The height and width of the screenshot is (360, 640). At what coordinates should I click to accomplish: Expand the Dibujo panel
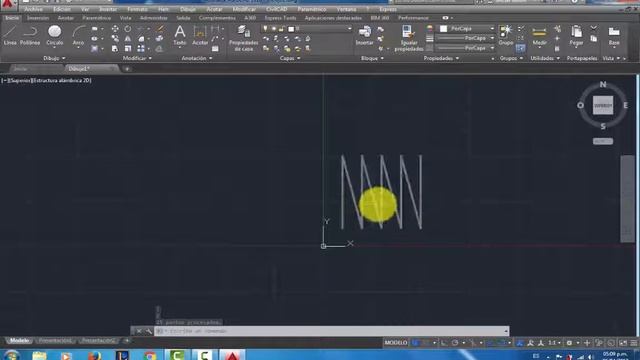(x=54, y=58)
